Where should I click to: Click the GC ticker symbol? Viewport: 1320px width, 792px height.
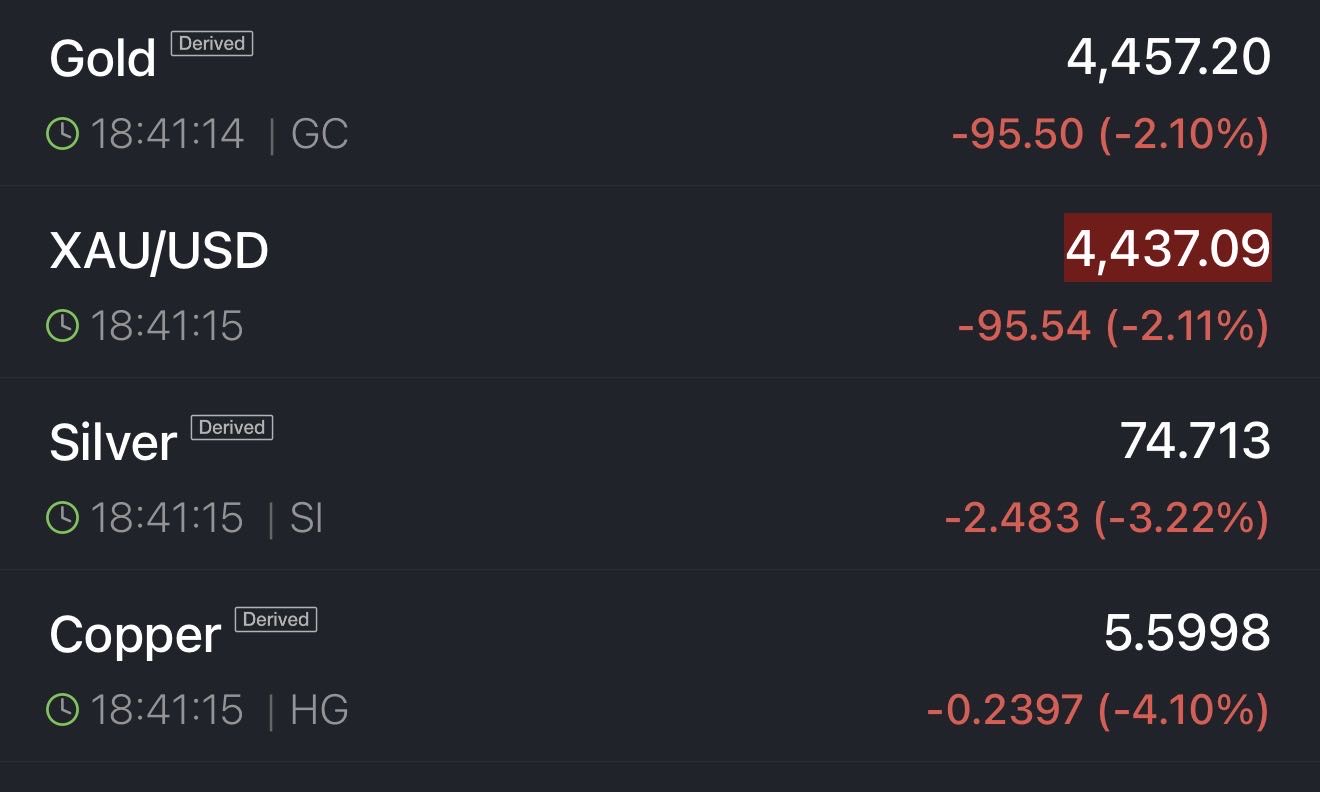320,134
